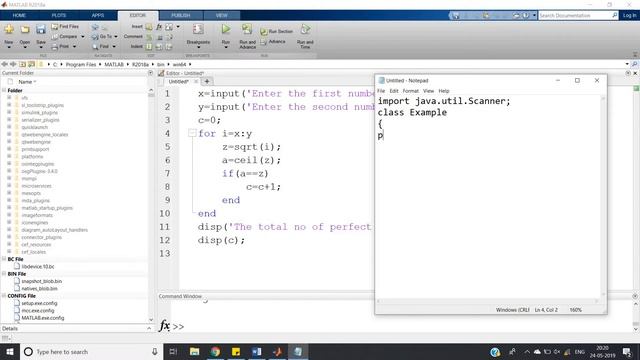
Task: Open notification center in system tray
Action: pos(627,352)
